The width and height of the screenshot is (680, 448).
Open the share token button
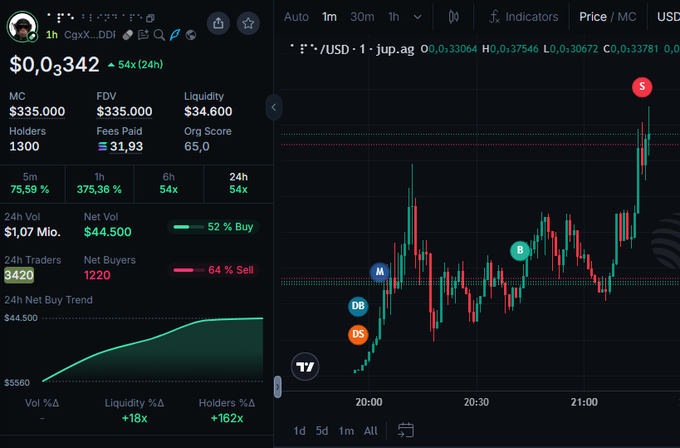tap(218, 23)
